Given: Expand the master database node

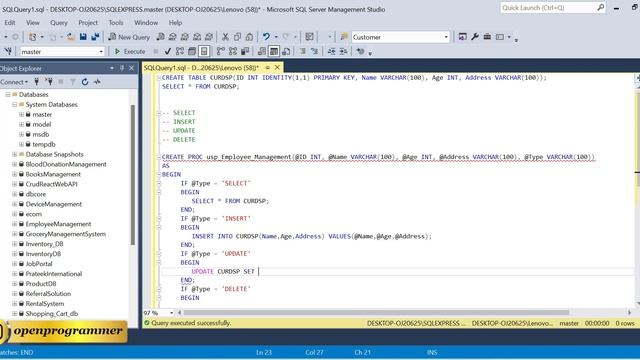Looking at the screenshot, I should [21, 115].
